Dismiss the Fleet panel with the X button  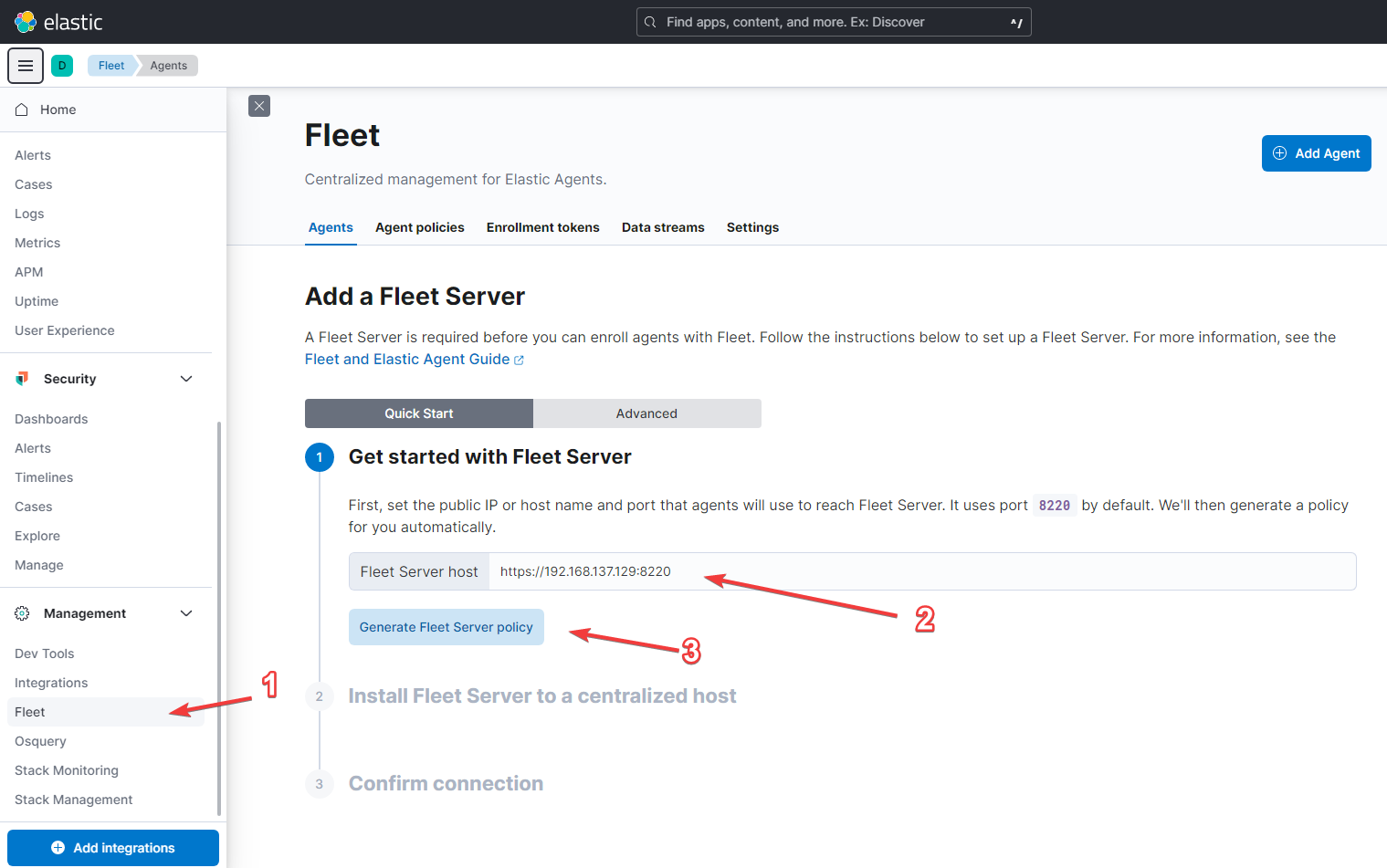point(258,106)
